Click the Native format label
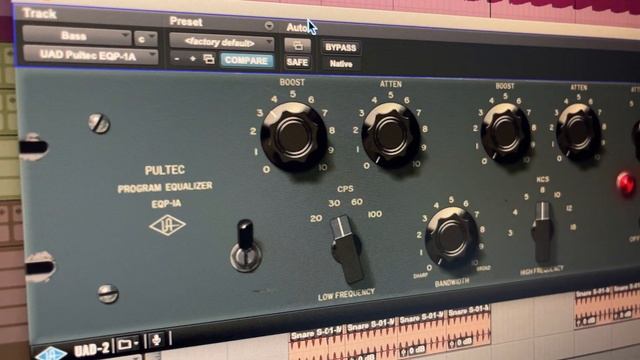Viewport: 640px width, 360px height. pos(341,64)
